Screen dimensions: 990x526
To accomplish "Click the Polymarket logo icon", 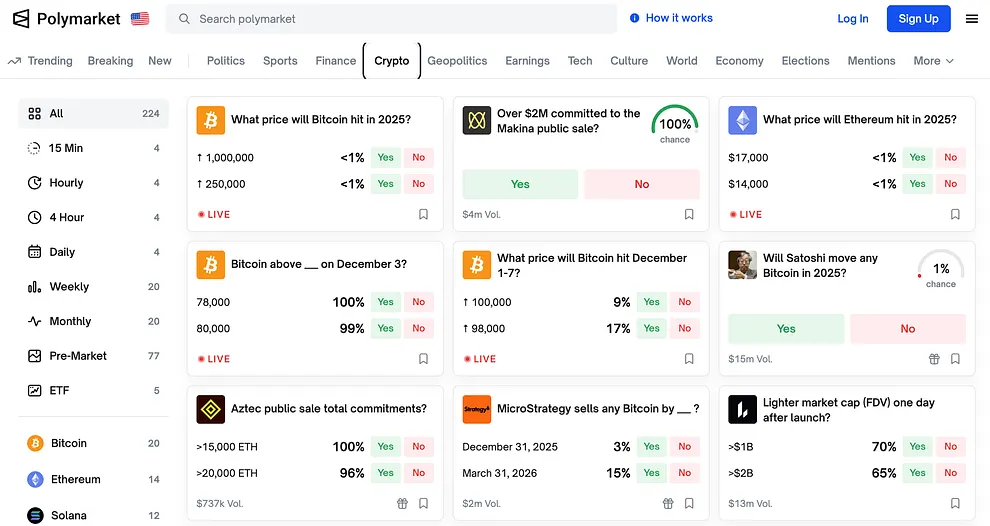I will click(x=21, y=19).
